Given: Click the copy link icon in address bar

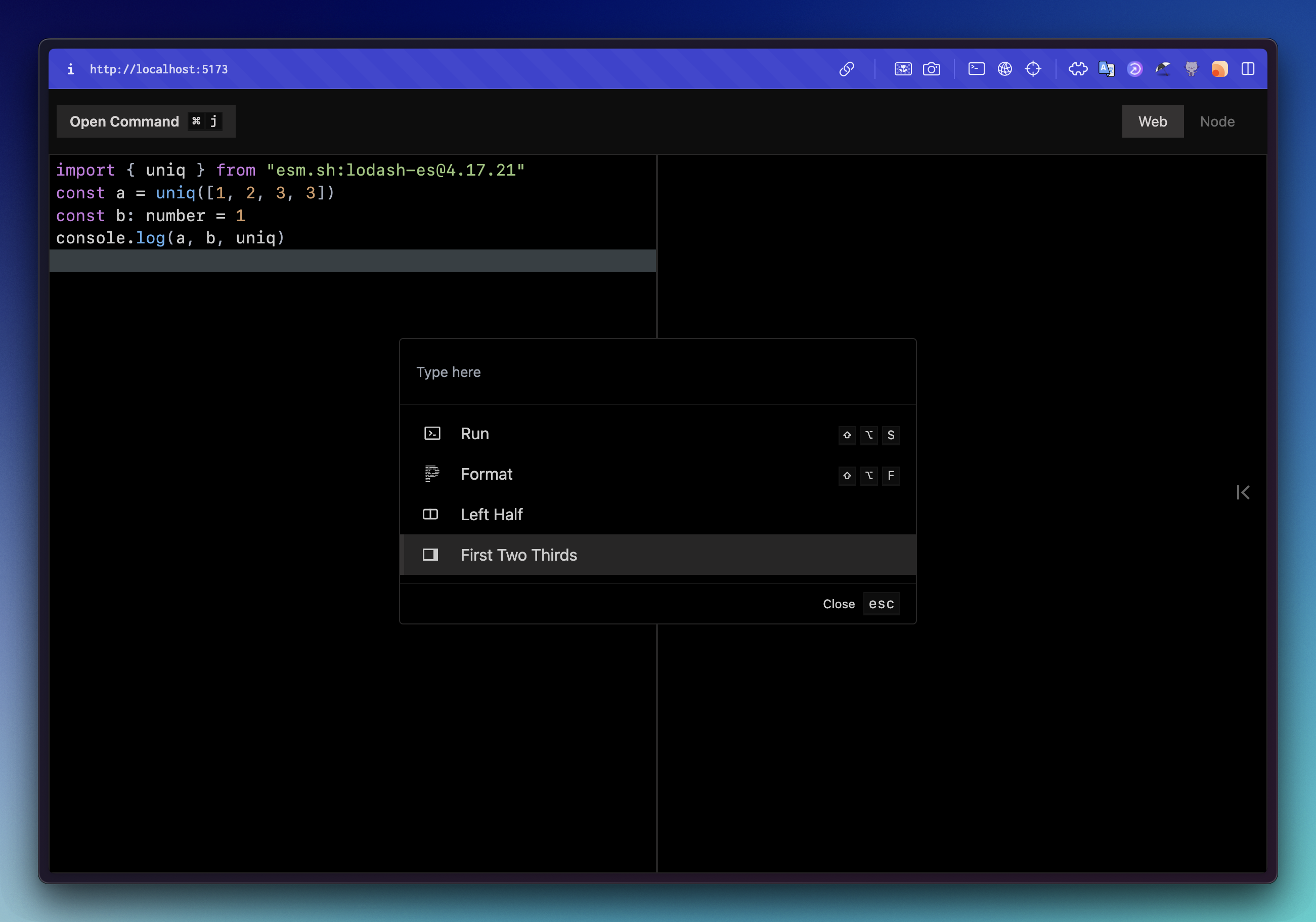Looking at the screenshot, I should [847, 69].
